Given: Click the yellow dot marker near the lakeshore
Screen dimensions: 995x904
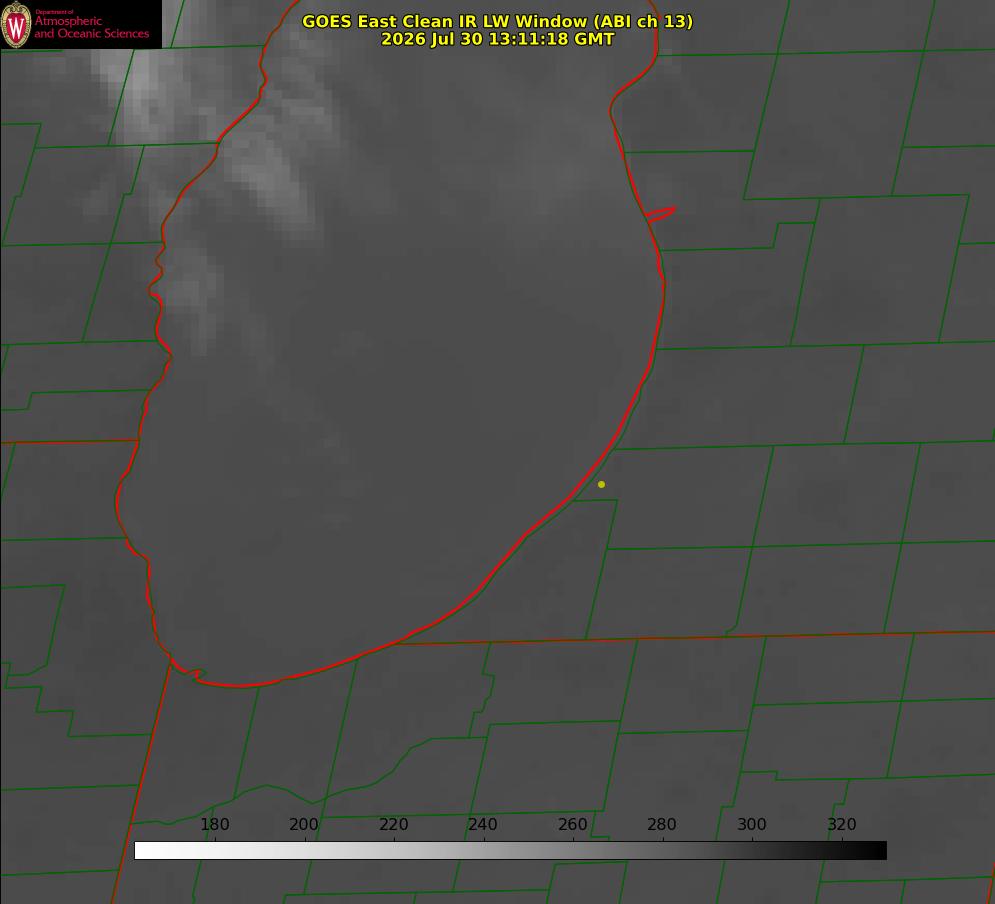Looking at the screenshot, I should click(601, 484).
